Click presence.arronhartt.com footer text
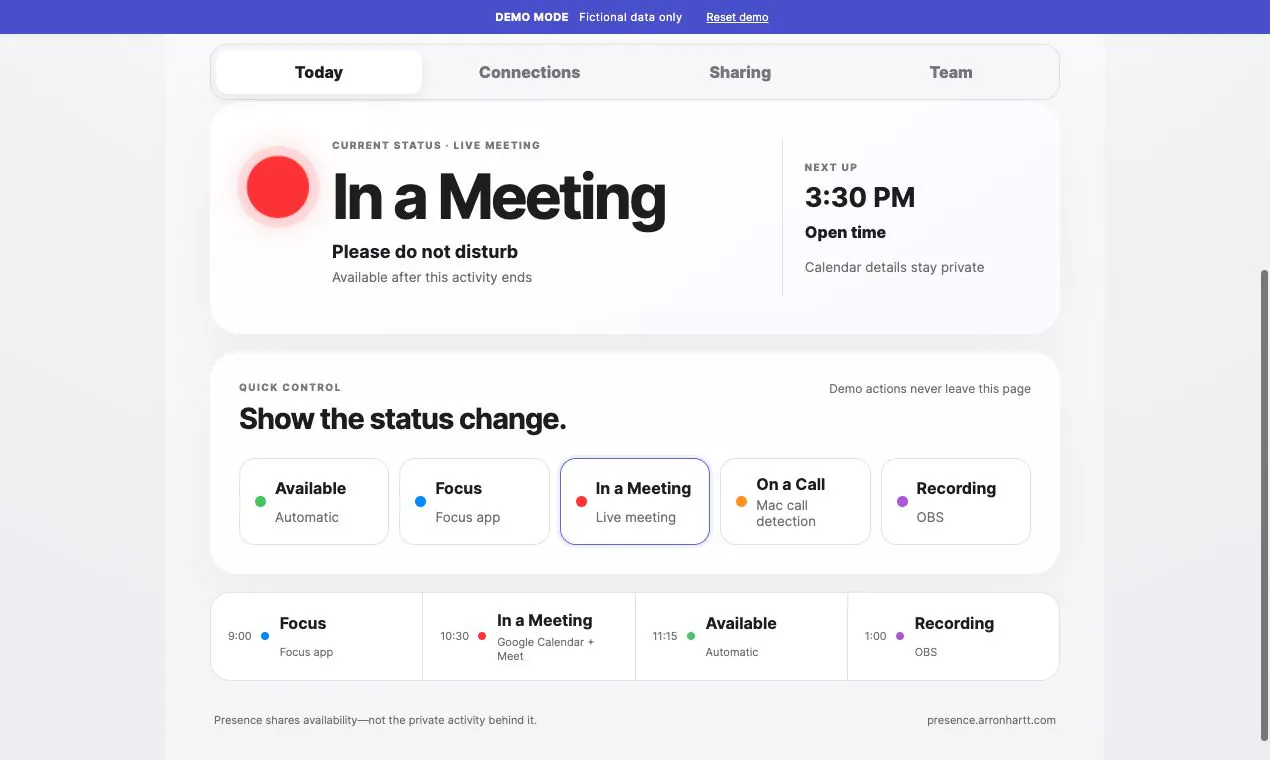This screenshot has height=760, width=1270. (x=991, y=720)
